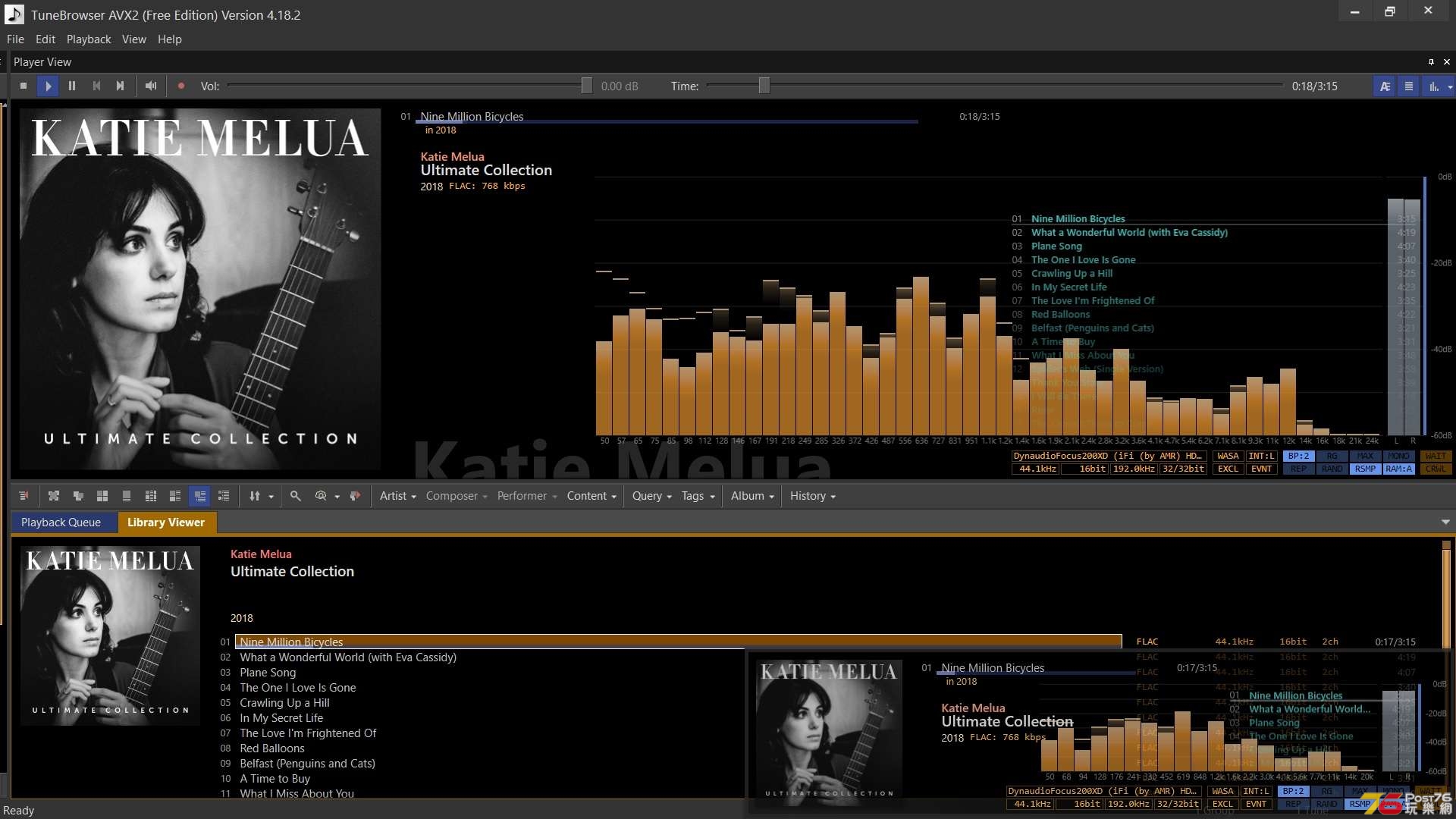Click the shuffle-like icon in library toolbar

coord(54,496)
